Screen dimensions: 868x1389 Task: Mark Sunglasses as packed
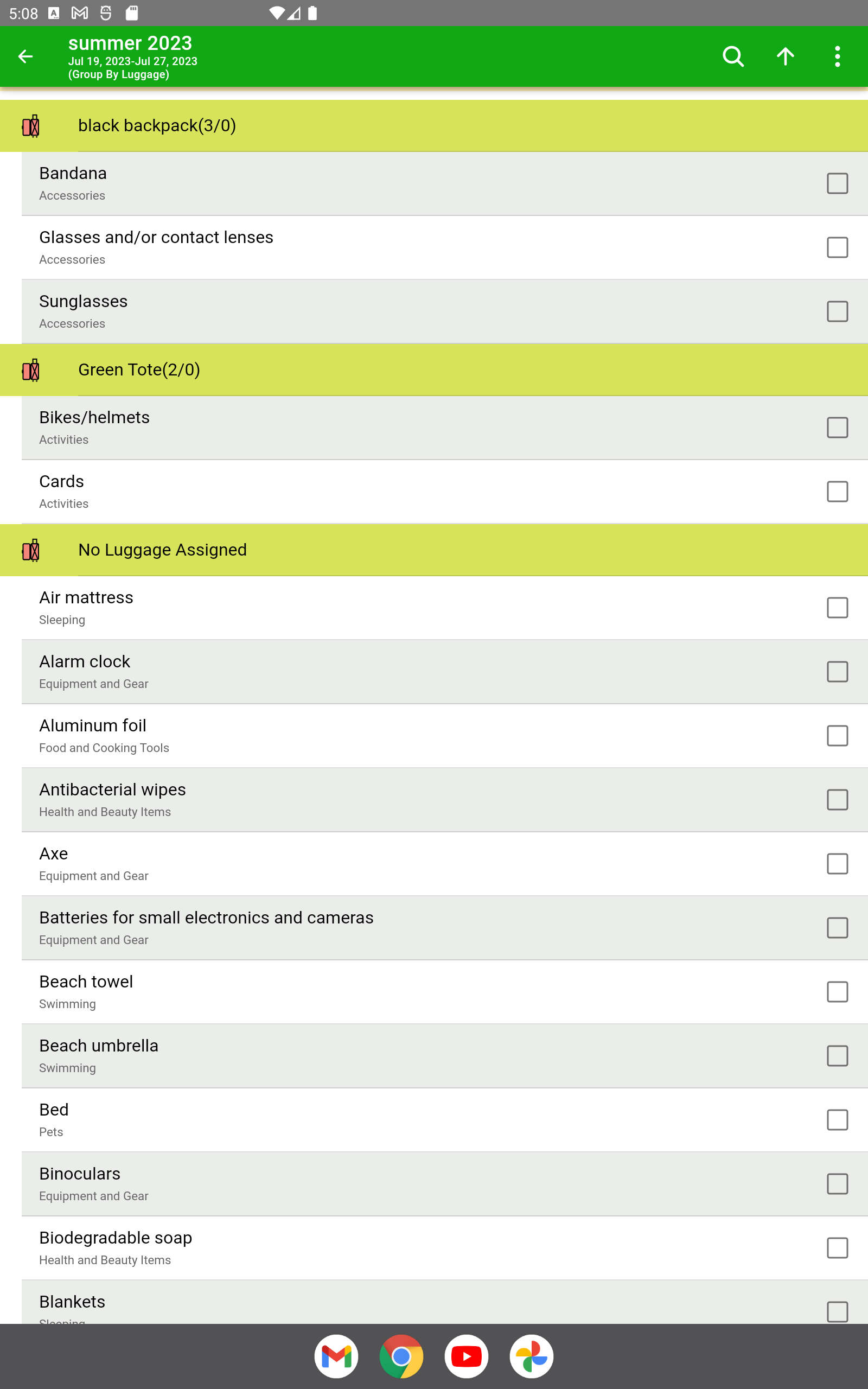(x=838, y=311)
